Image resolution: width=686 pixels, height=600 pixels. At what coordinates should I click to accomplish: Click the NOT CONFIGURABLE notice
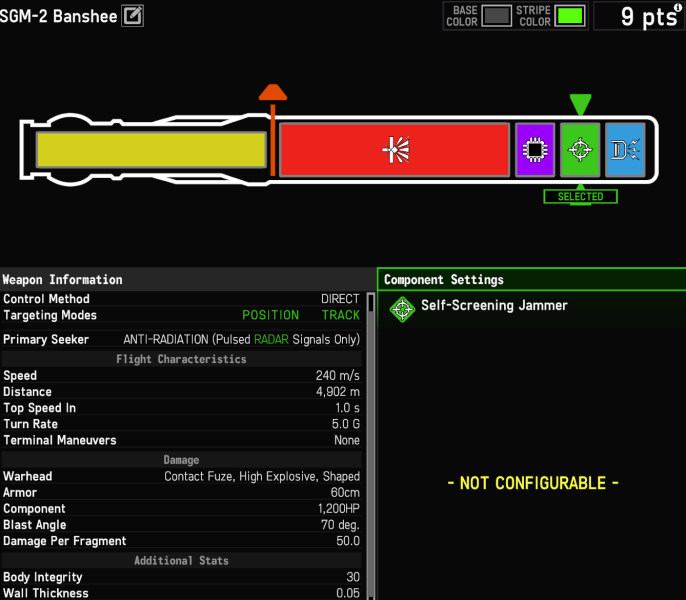[x=533, y=483]
